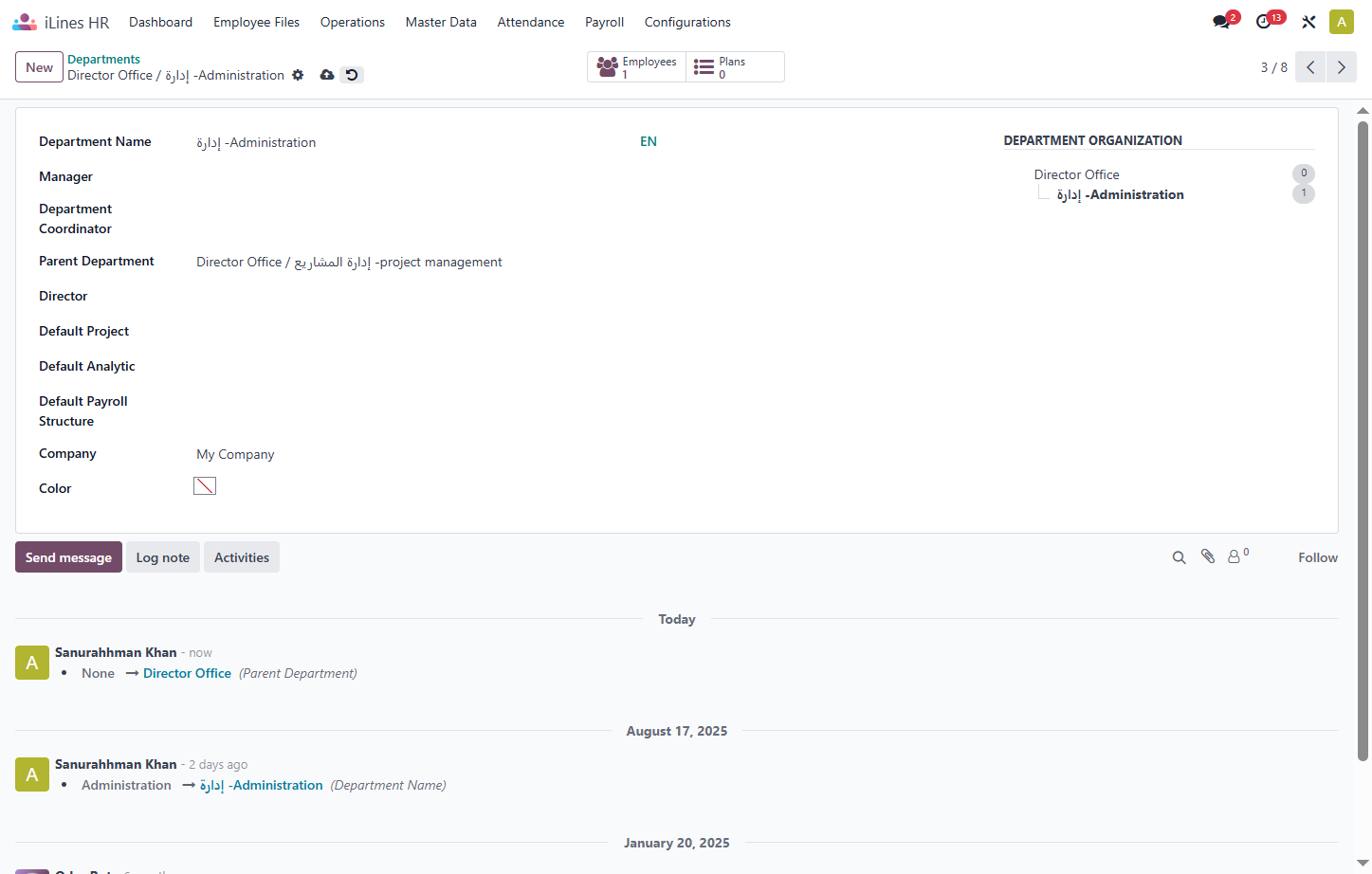Open the conversations chat icon
This screenshot has height=874, width=1372.
coord(1221,22)
